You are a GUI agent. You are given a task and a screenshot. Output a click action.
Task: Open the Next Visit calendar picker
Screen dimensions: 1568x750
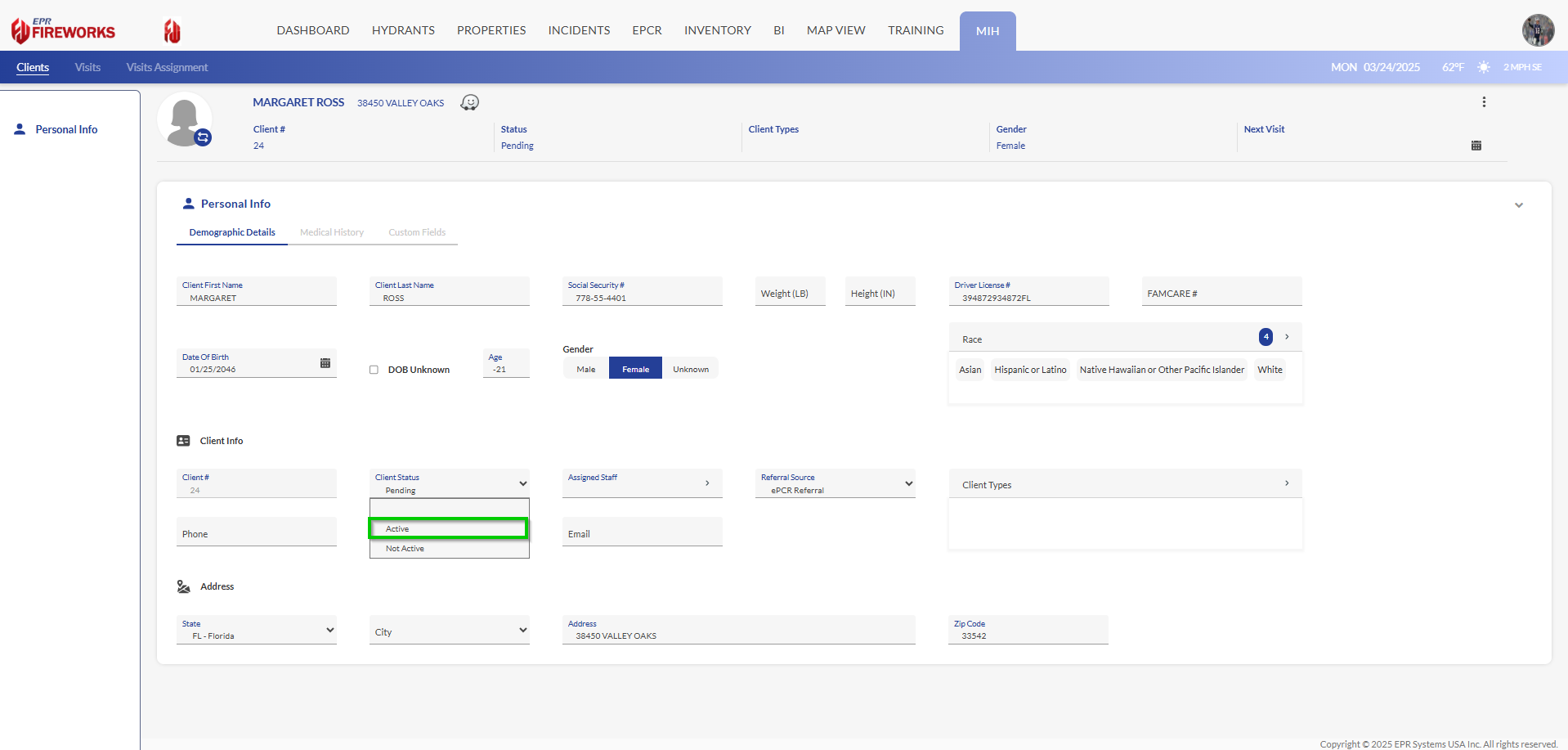(1476, 146)
